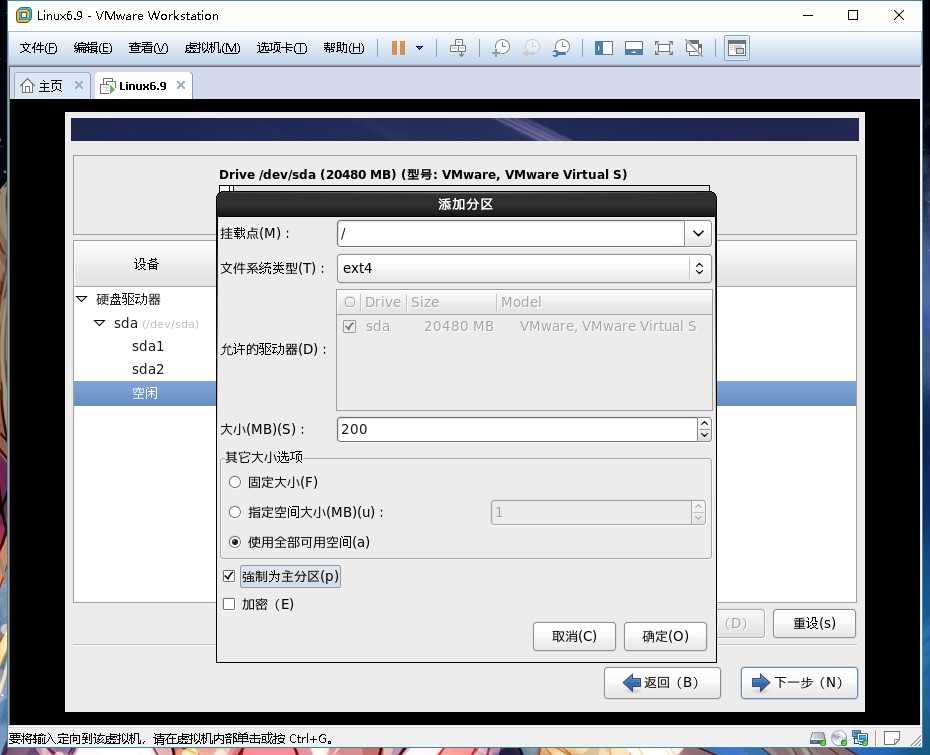The image size is (930, 755).
Task: Collapse the sda device tree node
Action: point(100,323)
